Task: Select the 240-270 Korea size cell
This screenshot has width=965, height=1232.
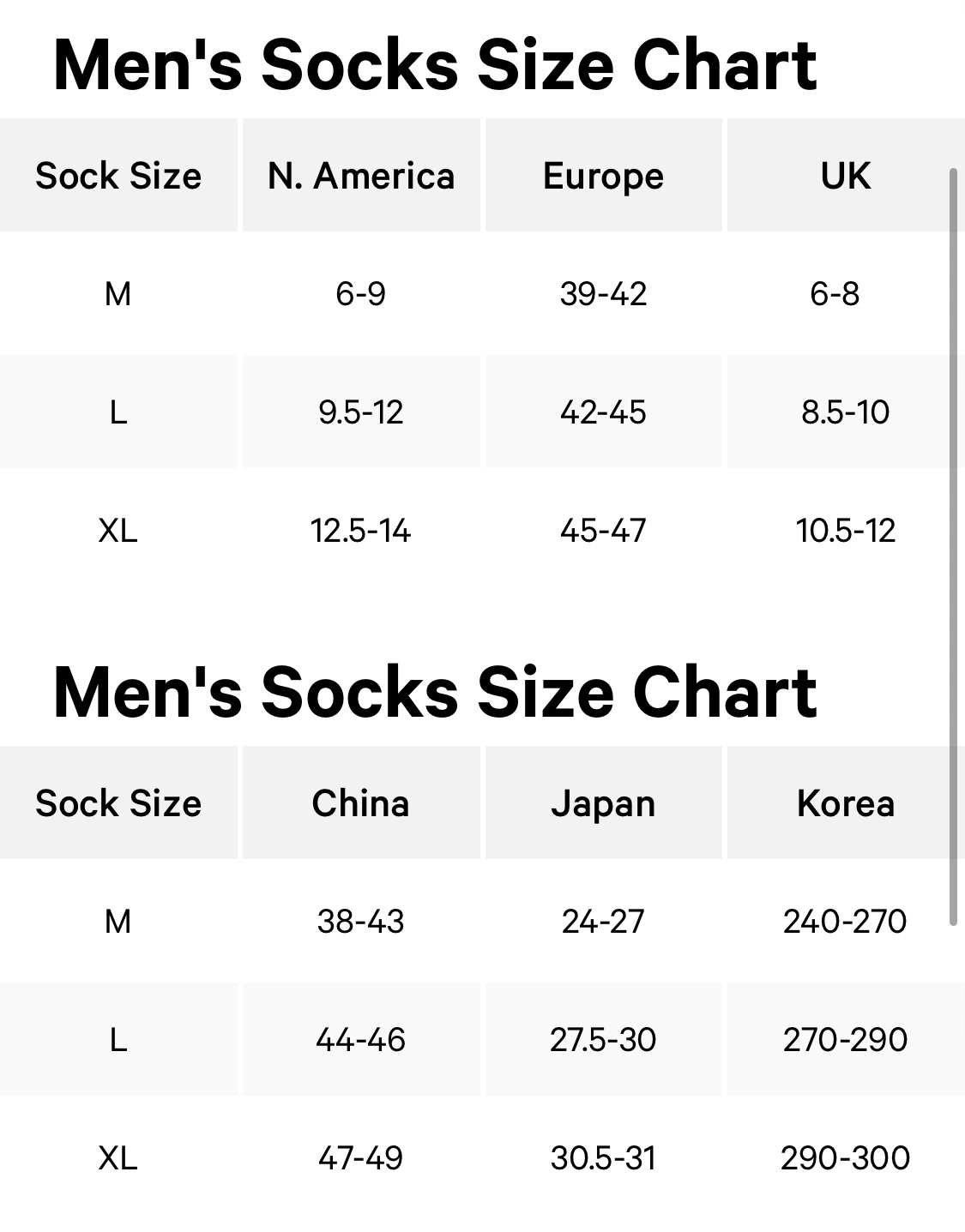Action: tap(846, 922)
